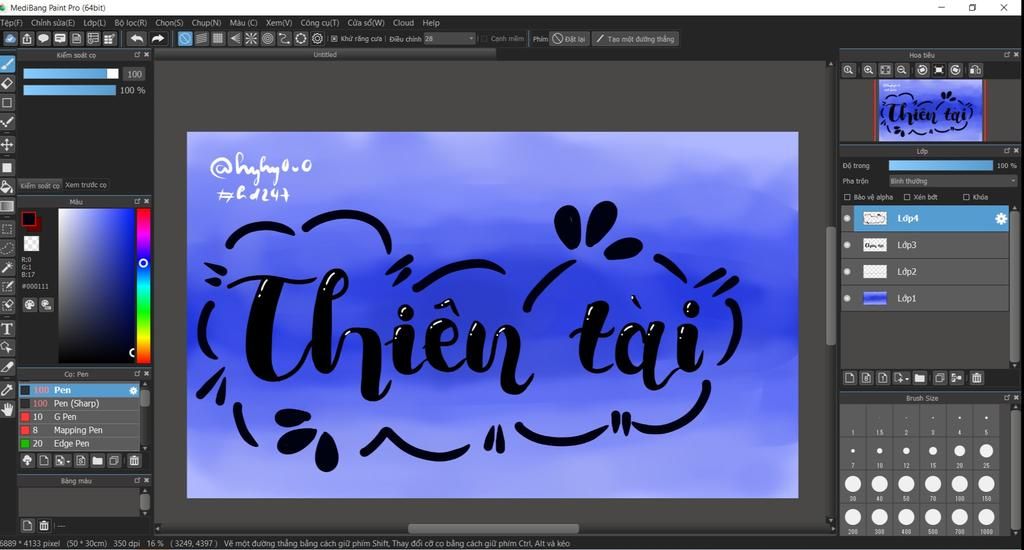Add new layer in Layer panel
This screenshot has height=550, width=1024.
850,378
